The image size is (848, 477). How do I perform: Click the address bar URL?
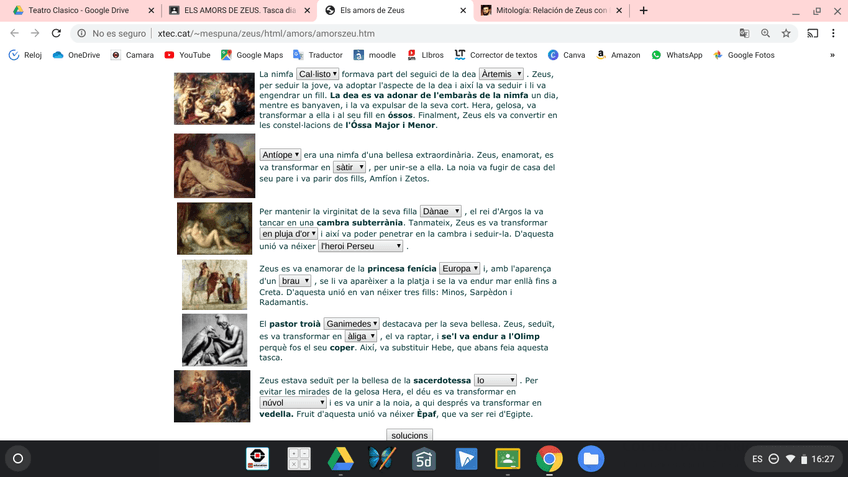point(266,34)
